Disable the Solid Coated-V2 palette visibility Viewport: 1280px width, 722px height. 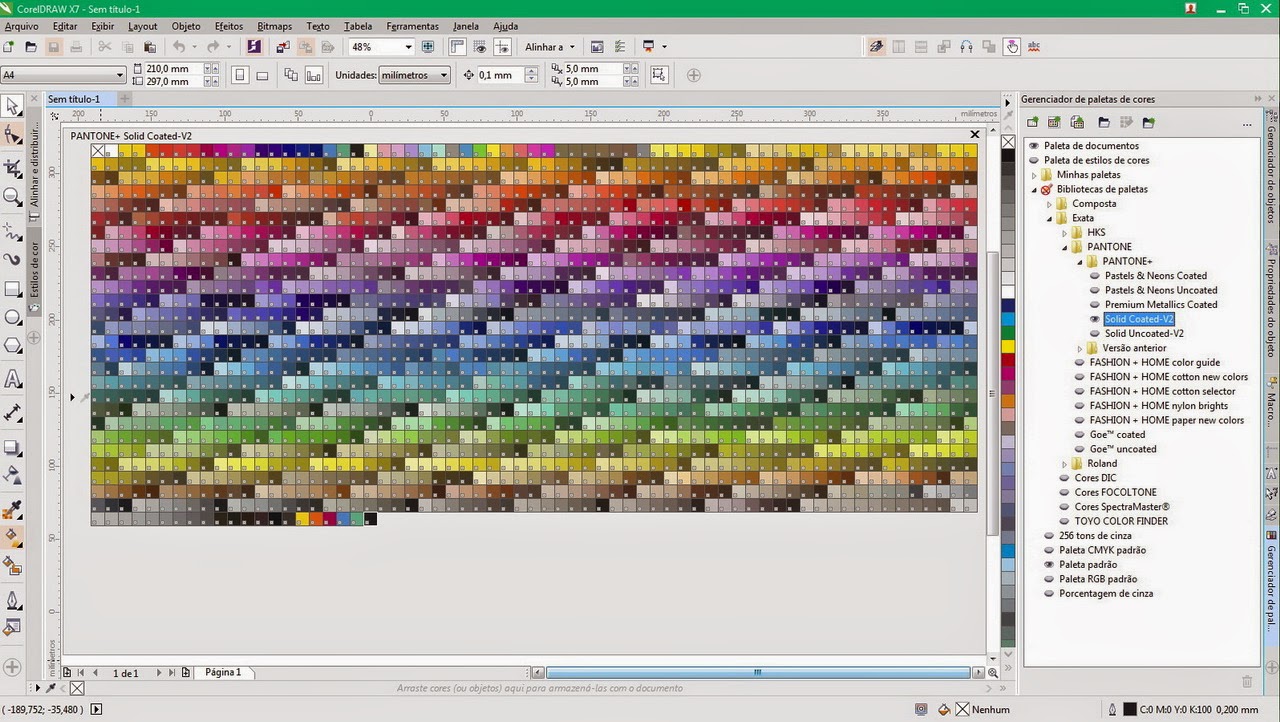tap(1094, 318)
